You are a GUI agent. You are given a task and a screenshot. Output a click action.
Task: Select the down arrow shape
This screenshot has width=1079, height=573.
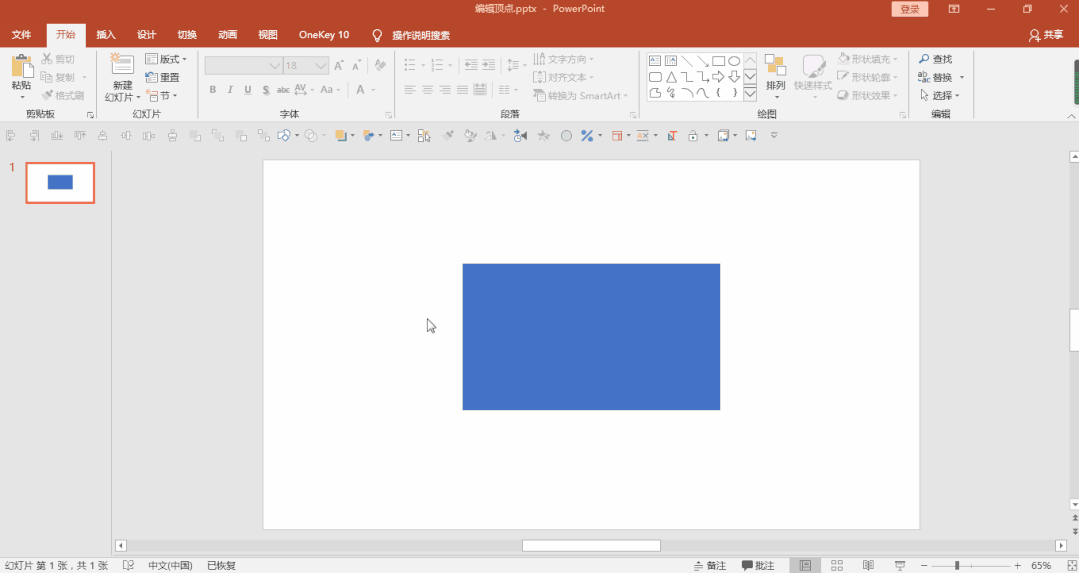[734, 77]
